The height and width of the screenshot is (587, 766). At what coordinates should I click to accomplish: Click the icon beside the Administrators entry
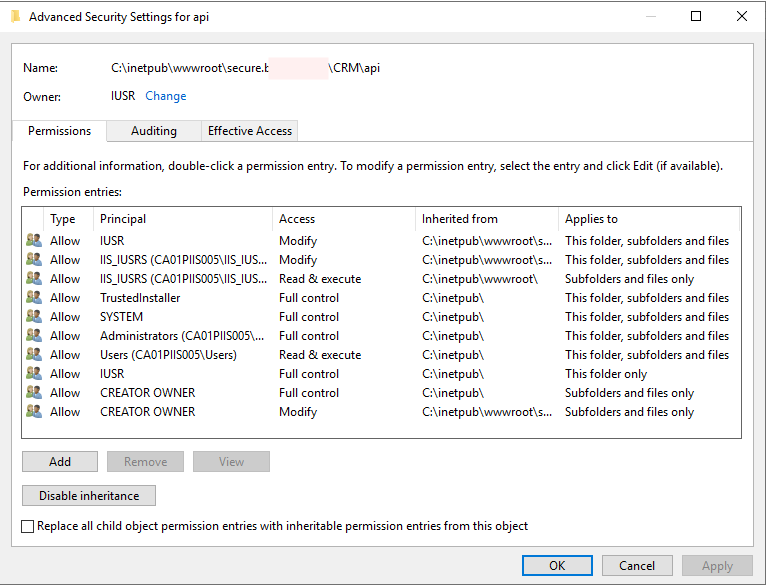(x=34, y=336)
